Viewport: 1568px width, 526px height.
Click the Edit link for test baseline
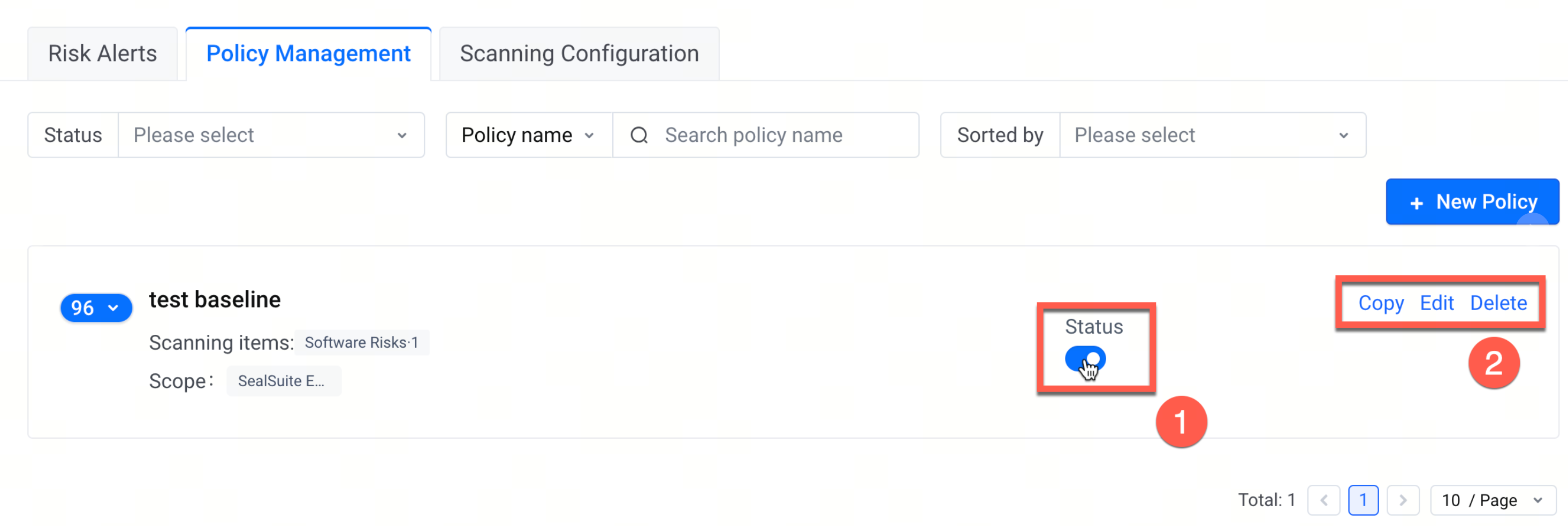point(1436,303)
